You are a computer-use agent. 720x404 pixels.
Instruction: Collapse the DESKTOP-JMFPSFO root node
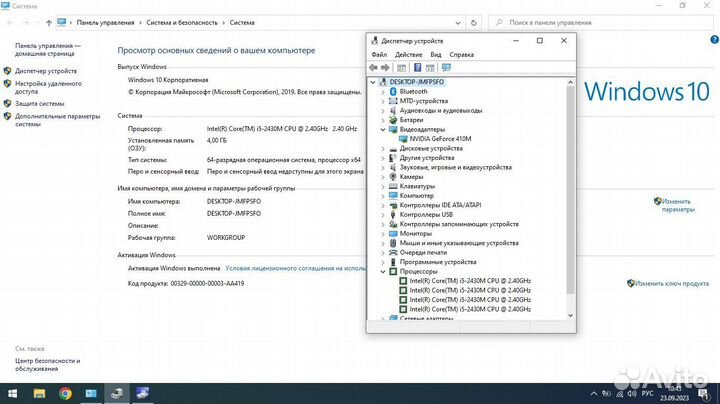[373, 82]
